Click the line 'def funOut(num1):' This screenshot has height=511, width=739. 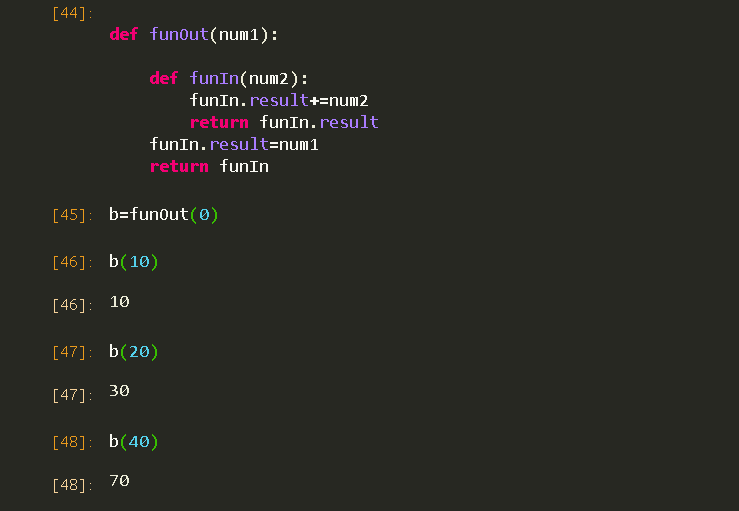click(194, 34)
